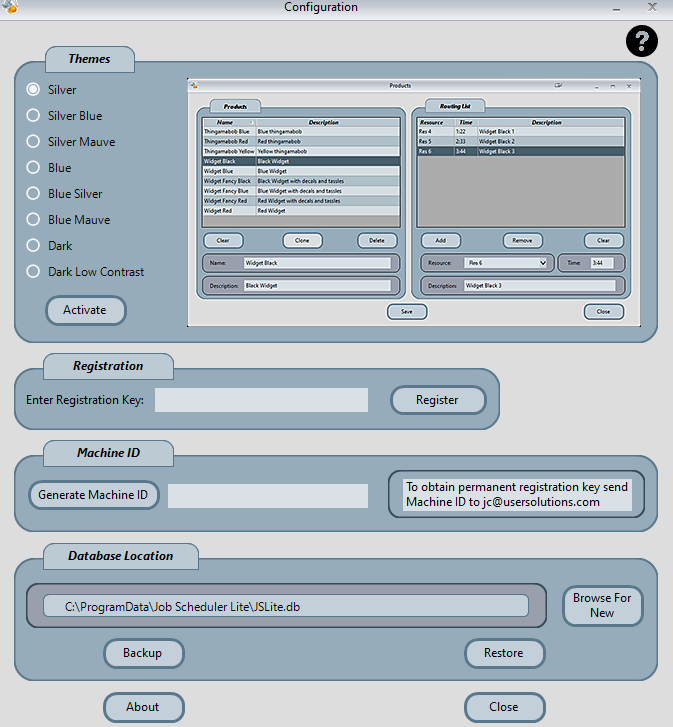Close window using title bar X

pos(652,7)
